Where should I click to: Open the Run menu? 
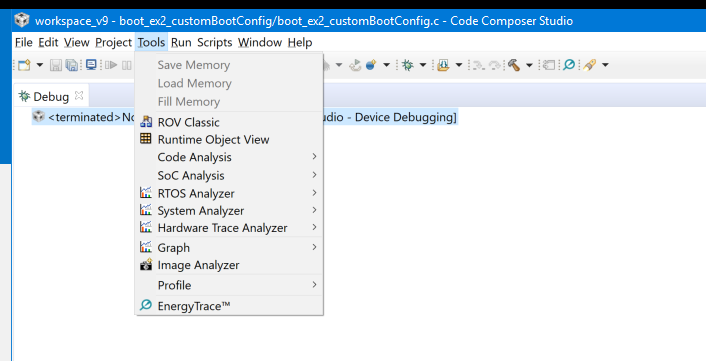coord(181,42)
